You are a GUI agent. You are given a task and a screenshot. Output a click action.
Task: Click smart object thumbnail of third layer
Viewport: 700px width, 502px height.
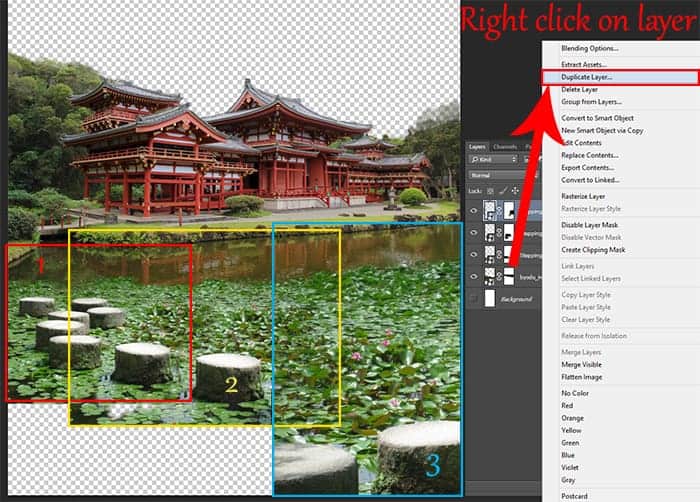click(x=490, y=255)
